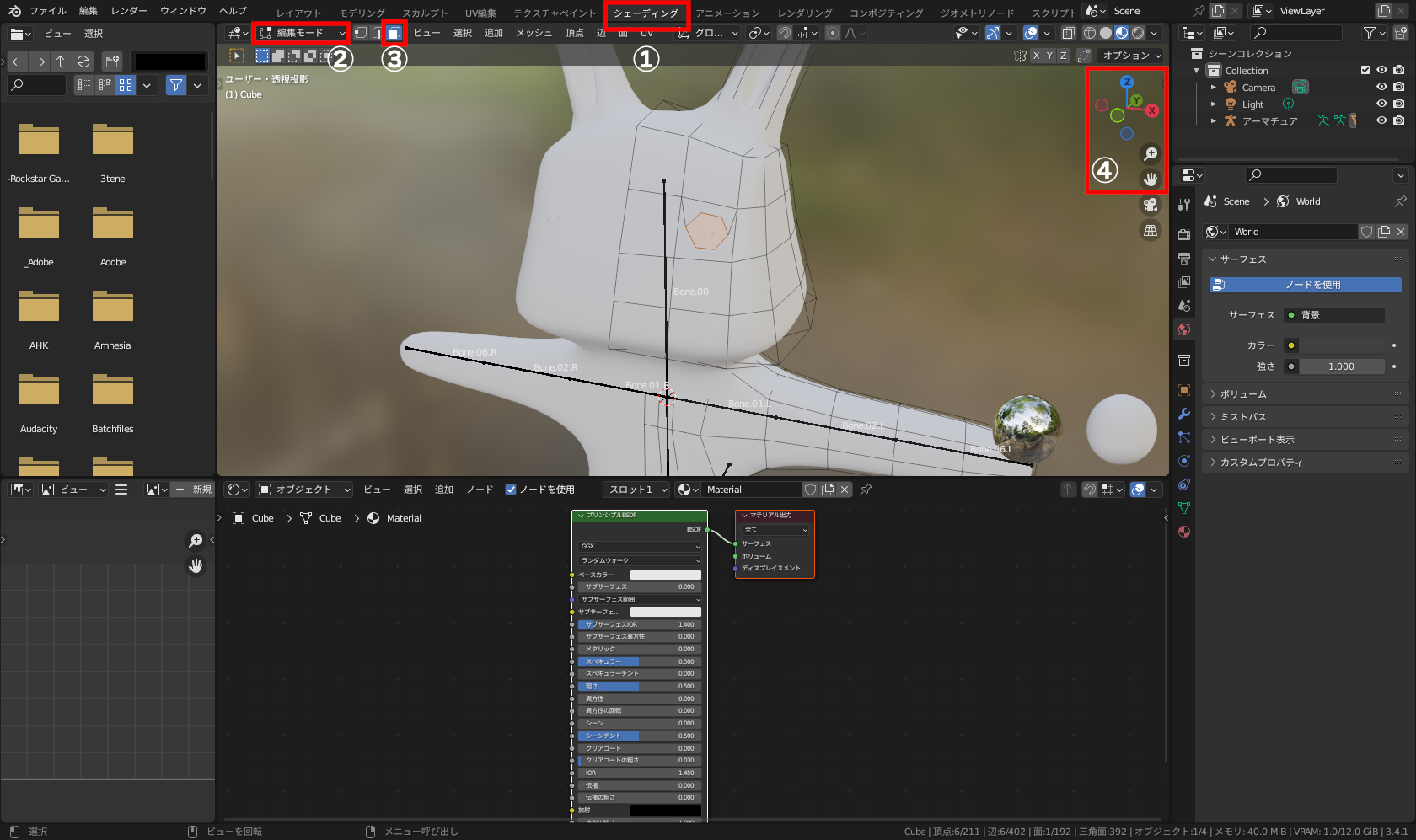Switch perspective/orthographic with the grid icon

[1150, 230]
